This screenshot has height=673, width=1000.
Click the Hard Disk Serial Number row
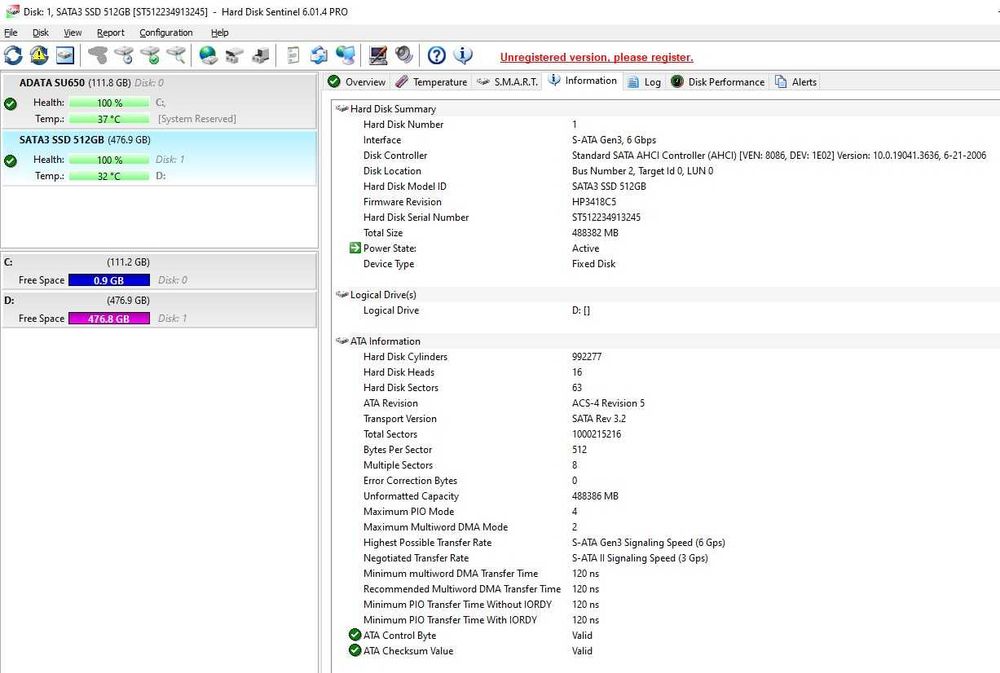pos(666,217)
